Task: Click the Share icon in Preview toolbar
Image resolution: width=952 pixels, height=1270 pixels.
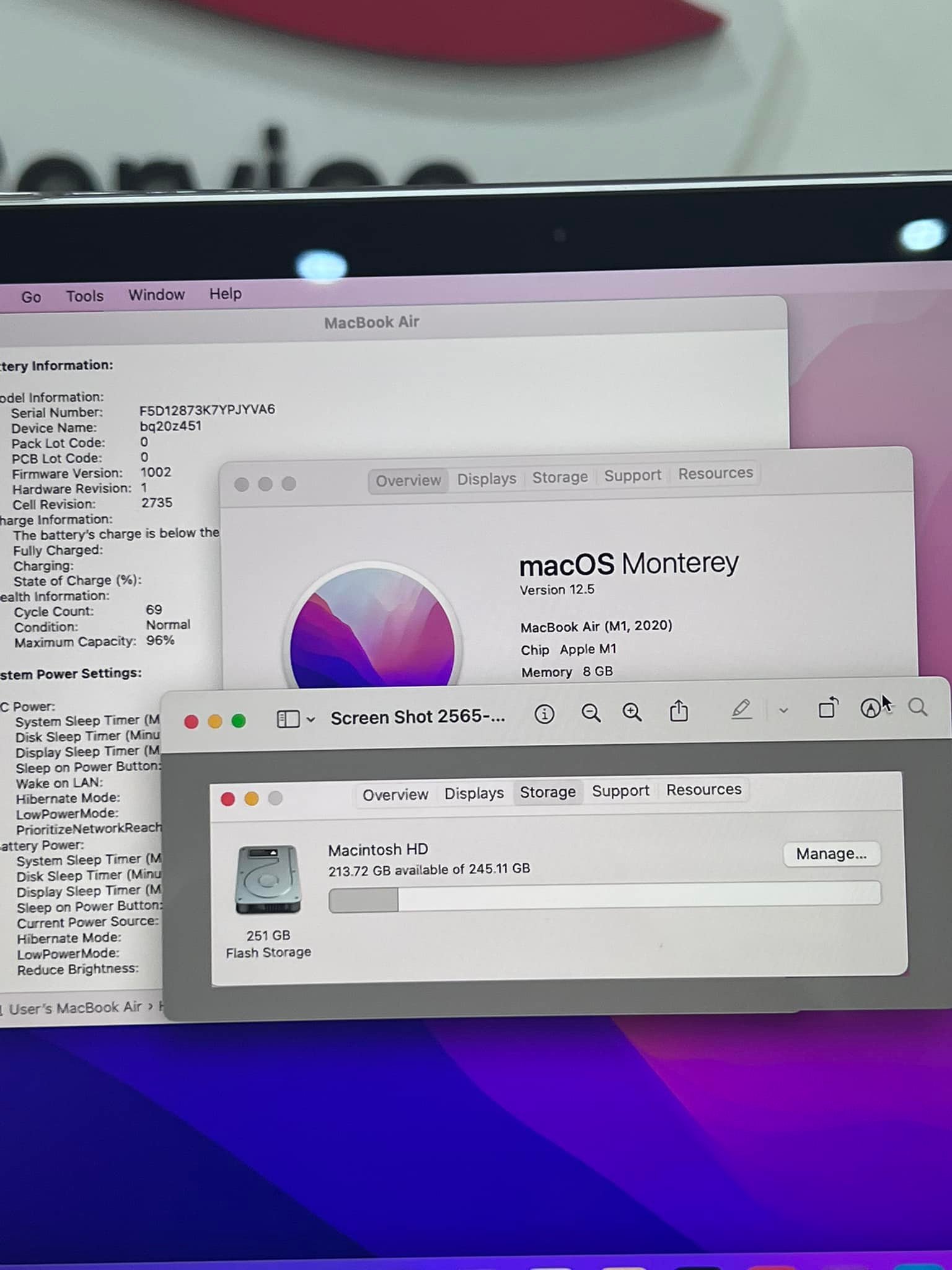Action: point(679,711)
